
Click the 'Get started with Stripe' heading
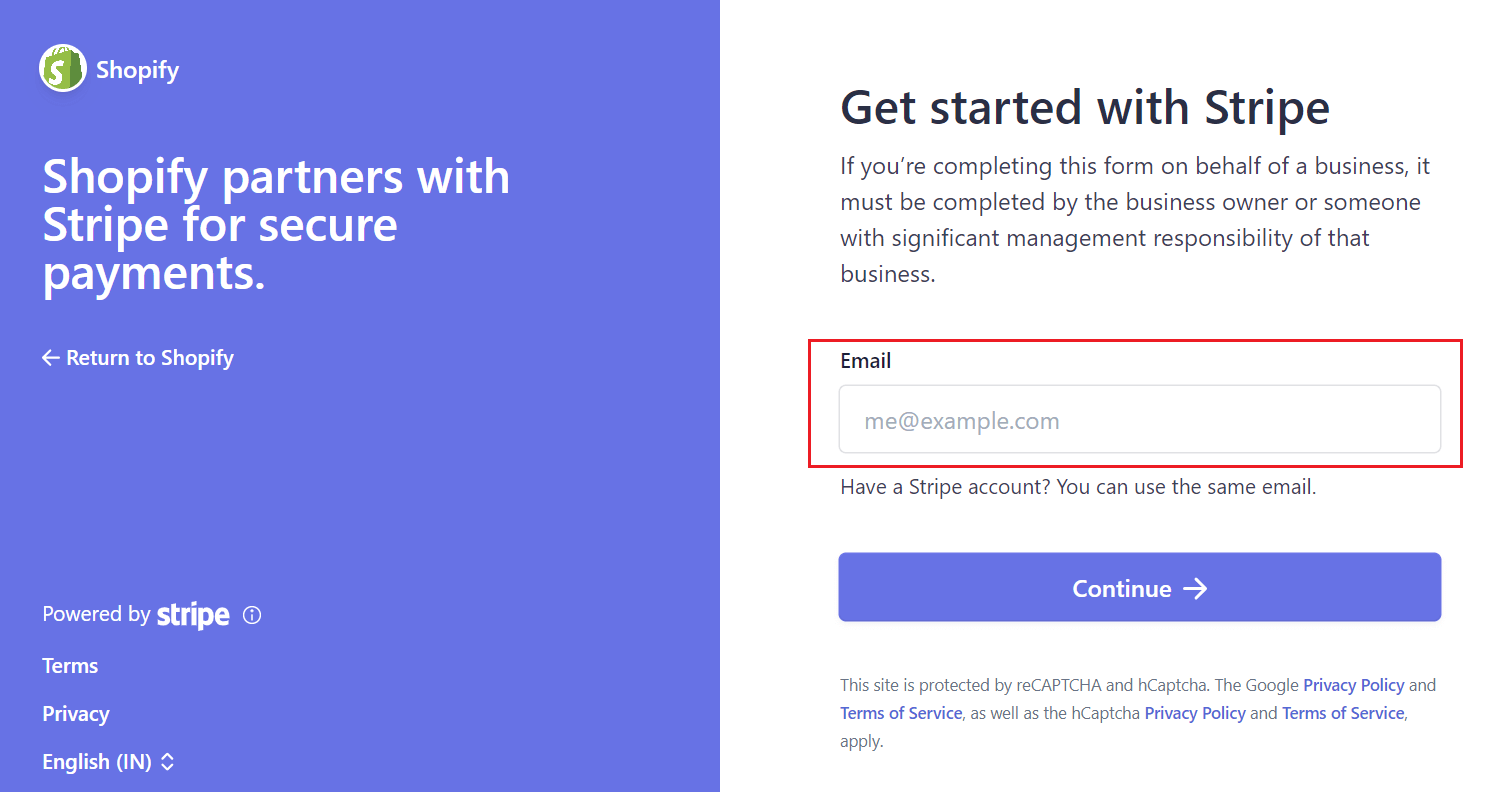pyautogui.click(x=1084, y=108)
